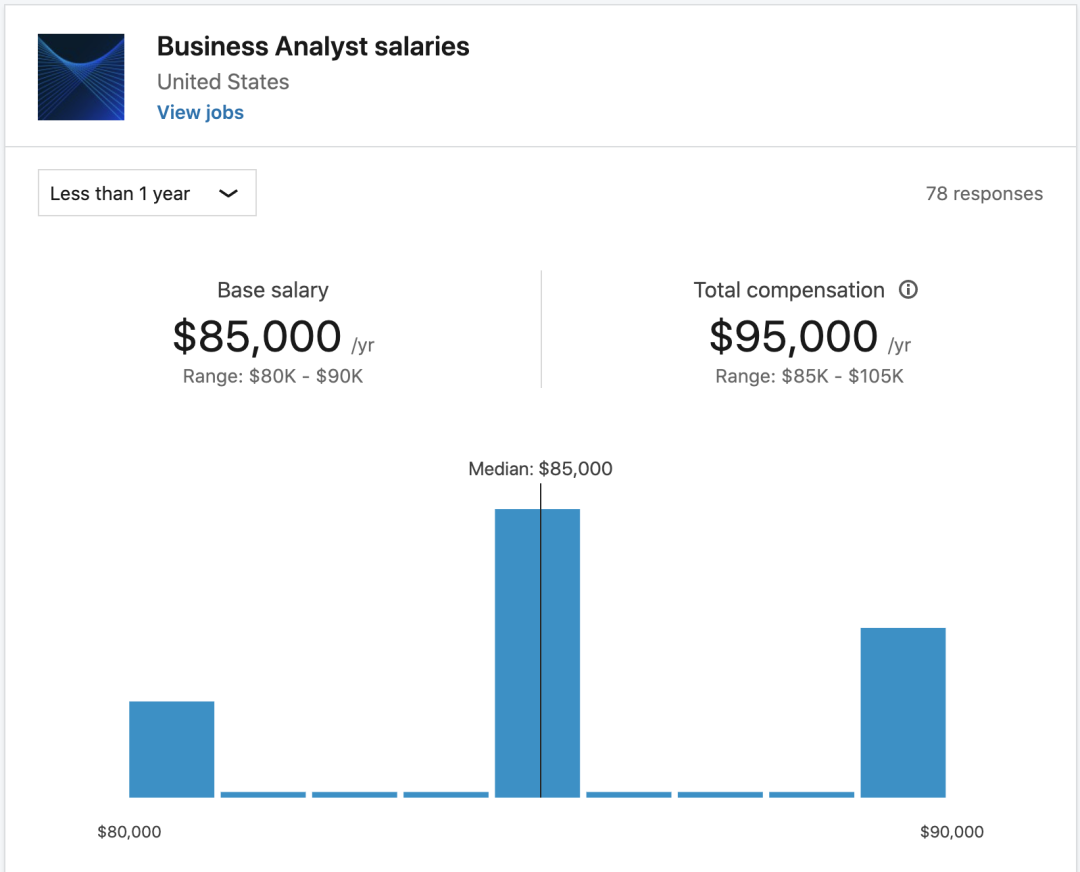The height and width of the screenshot is (872, 1080).
Task: Click the $90,000 axis label
Action: [951, 832]
